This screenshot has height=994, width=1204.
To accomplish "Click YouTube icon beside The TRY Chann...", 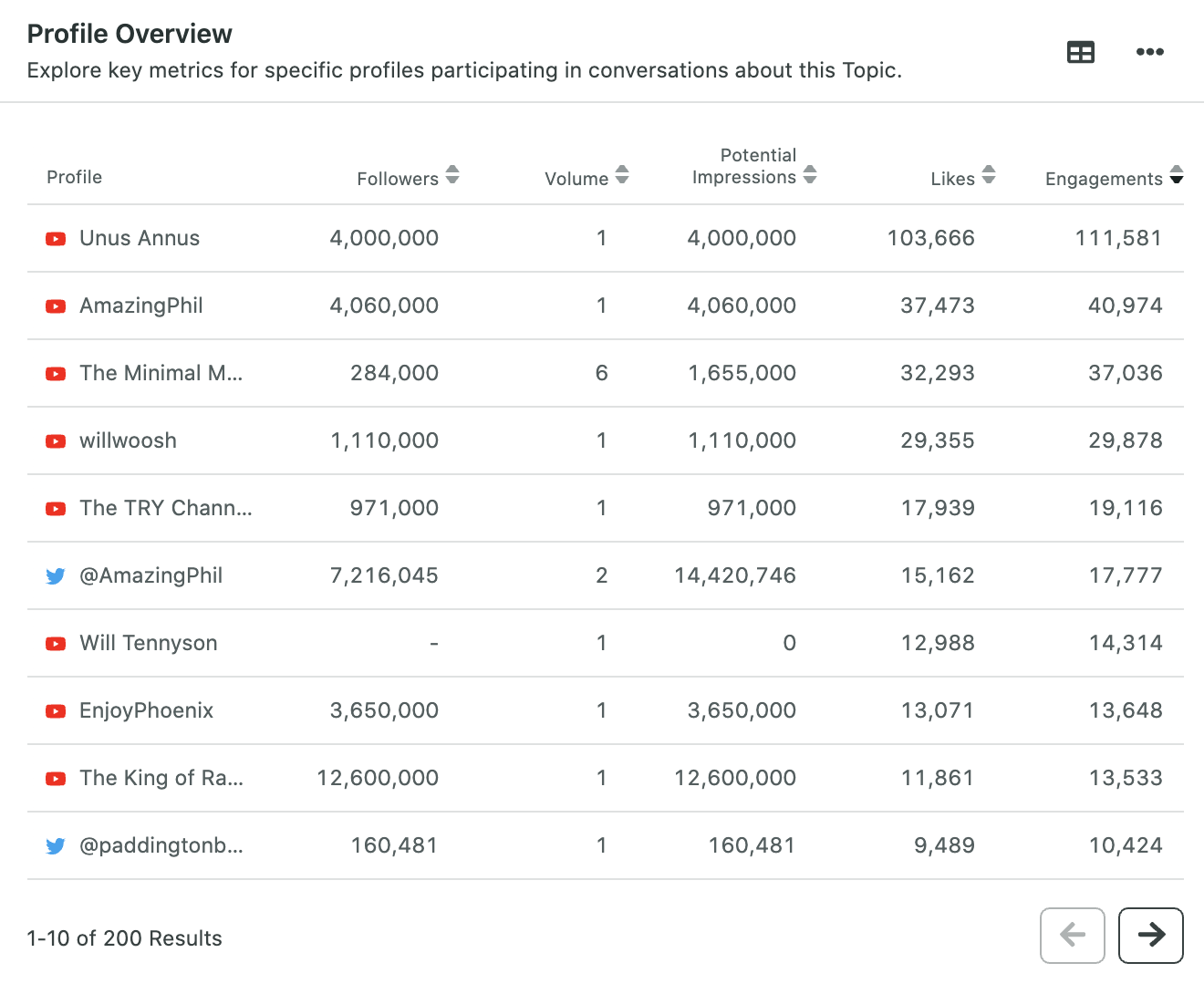I will [x=56, y=509].
